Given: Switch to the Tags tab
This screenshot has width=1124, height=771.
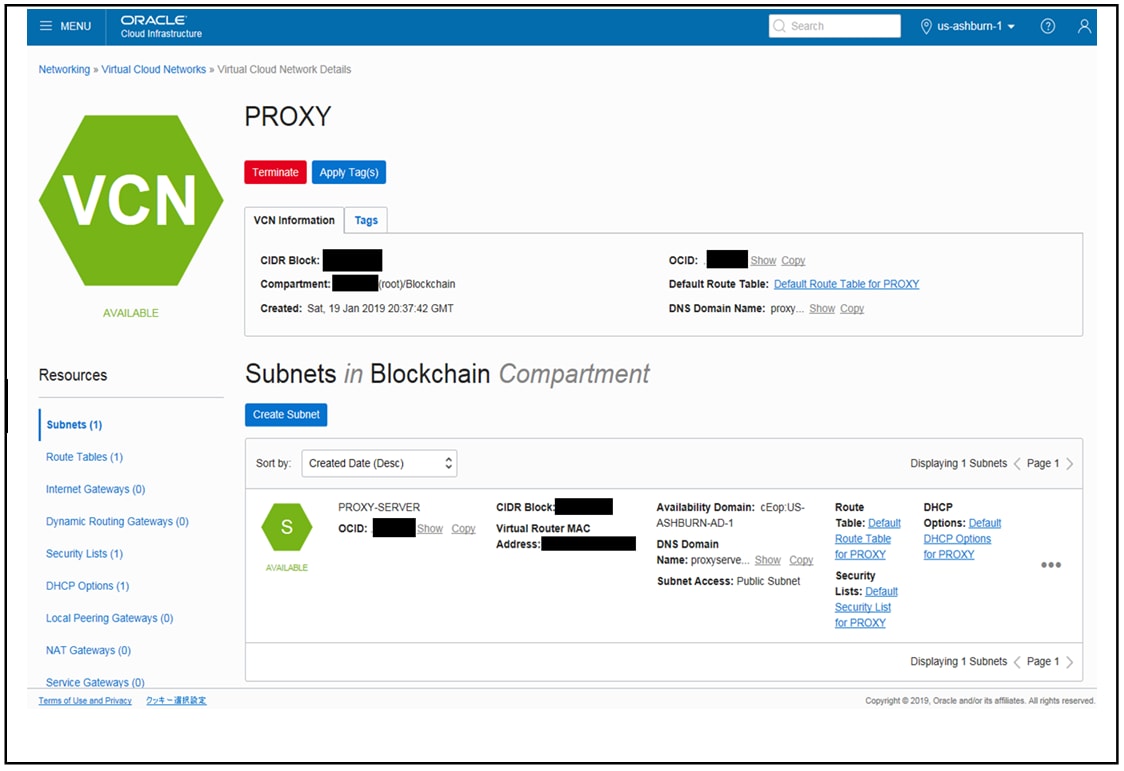Looking at the screenshot, I should pos(366,220).
